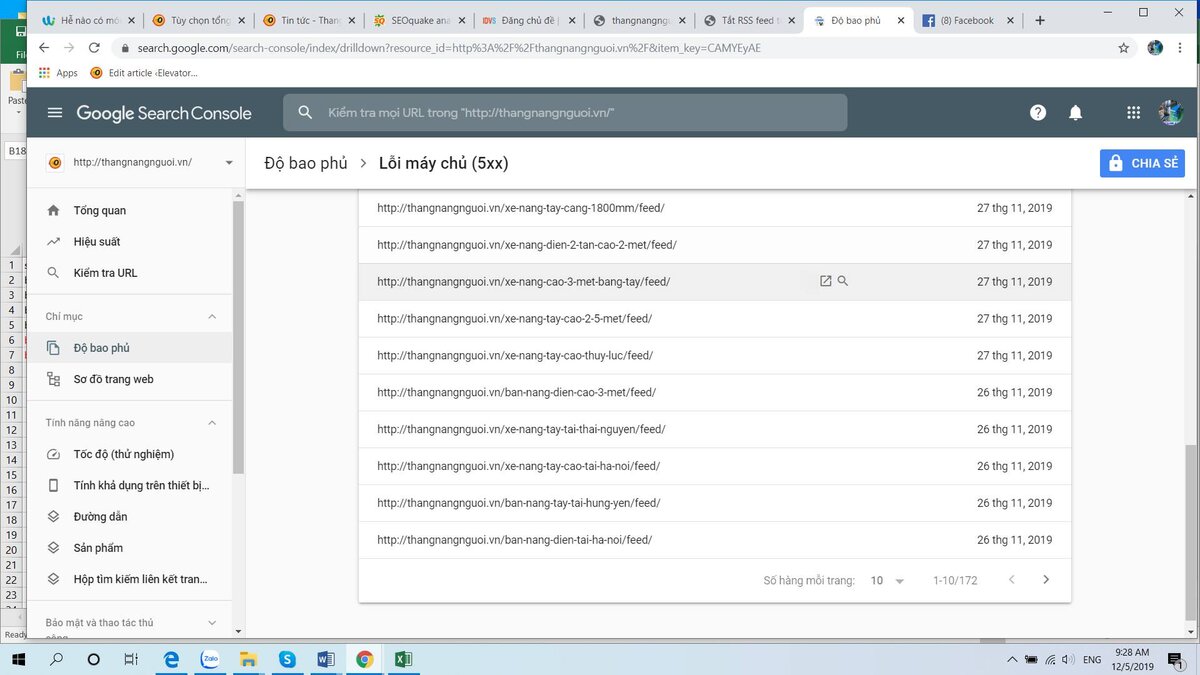Open Sơ đồ trang web in the sidebar
1200x675 pixels.
pos(129,379)
